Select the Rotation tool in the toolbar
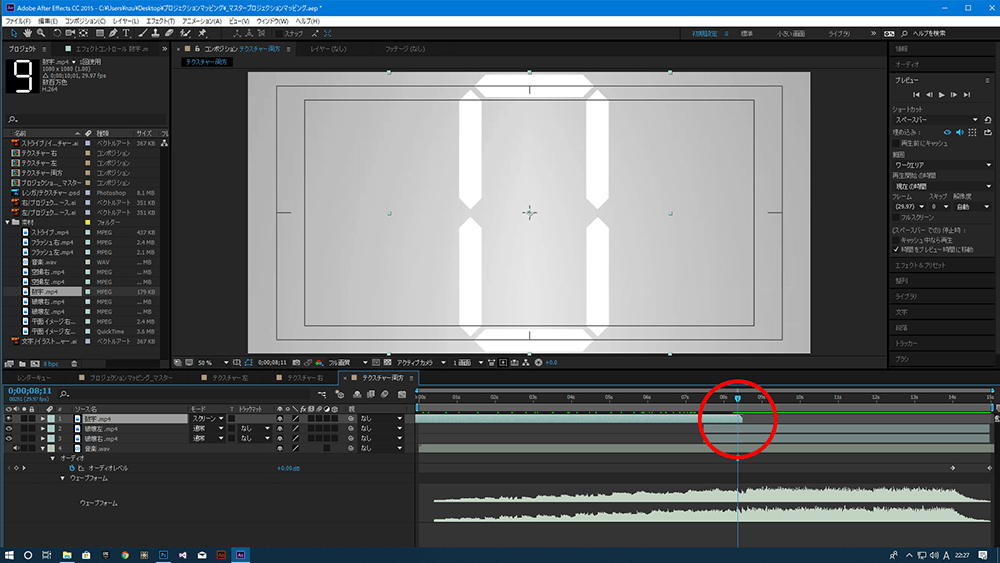Screen dimensions: 1000x563 tap(56, 33)
